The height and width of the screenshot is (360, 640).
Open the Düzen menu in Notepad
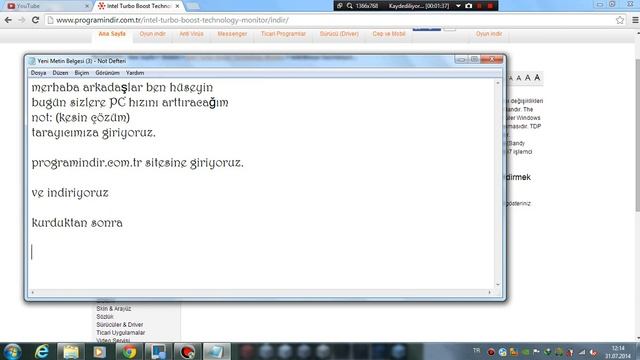point(60,73)
